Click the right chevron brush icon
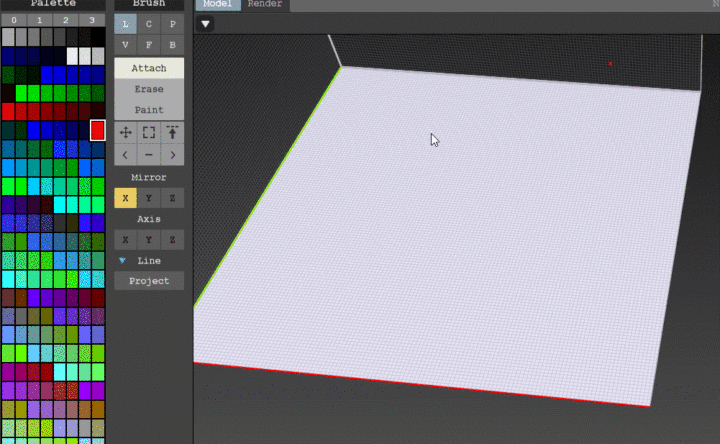The width and height of the screenshot is (720, 444). 173,155
